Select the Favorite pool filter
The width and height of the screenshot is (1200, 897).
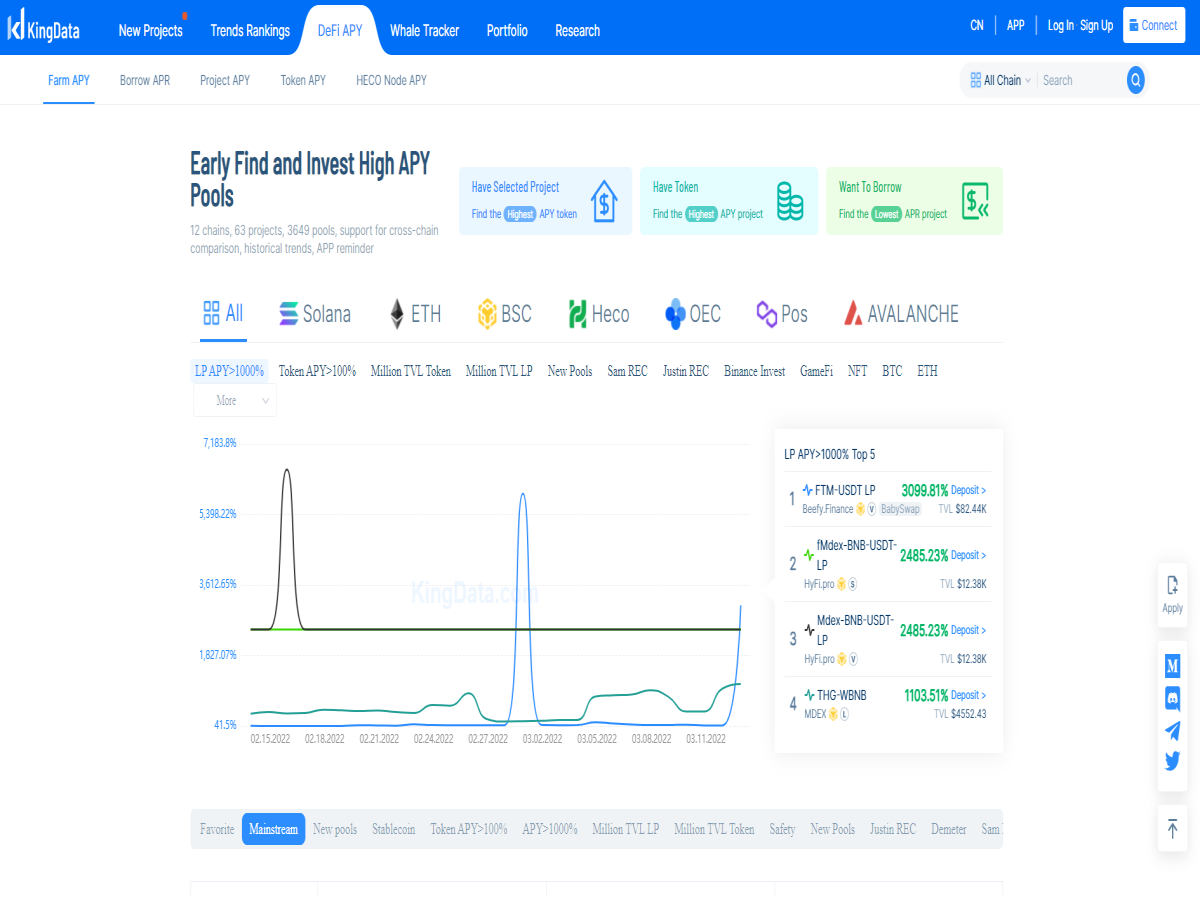(217, 829)
